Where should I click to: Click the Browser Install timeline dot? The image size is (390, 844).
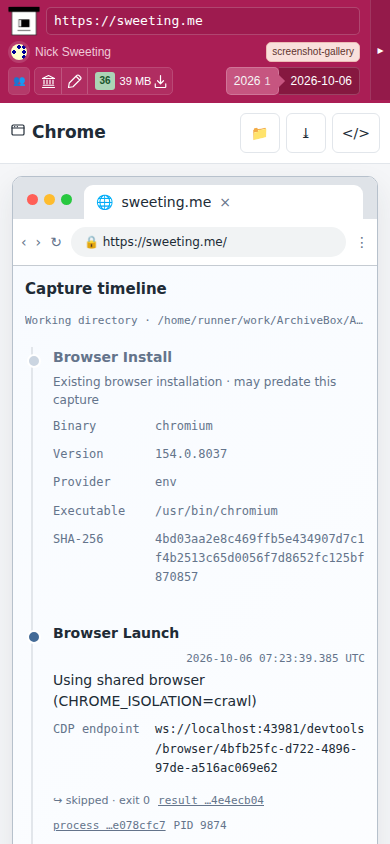(34, 361)
